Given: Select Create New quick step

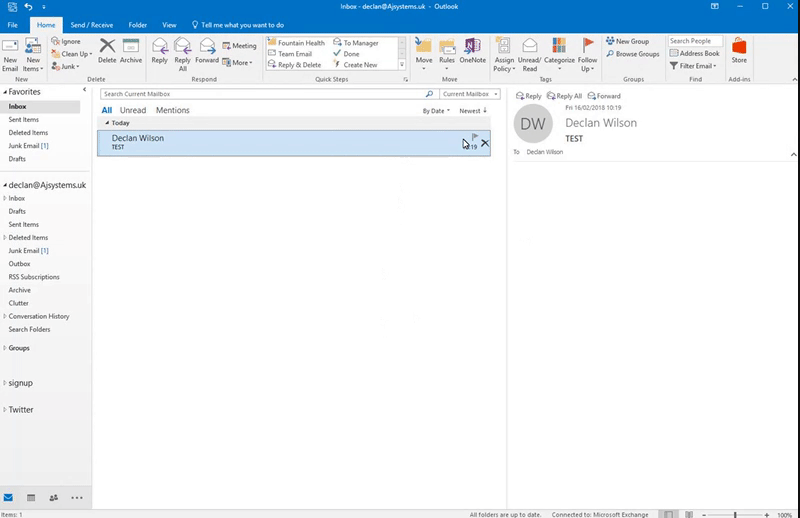Looking at the screenshot, I should (x=356, y=65).
